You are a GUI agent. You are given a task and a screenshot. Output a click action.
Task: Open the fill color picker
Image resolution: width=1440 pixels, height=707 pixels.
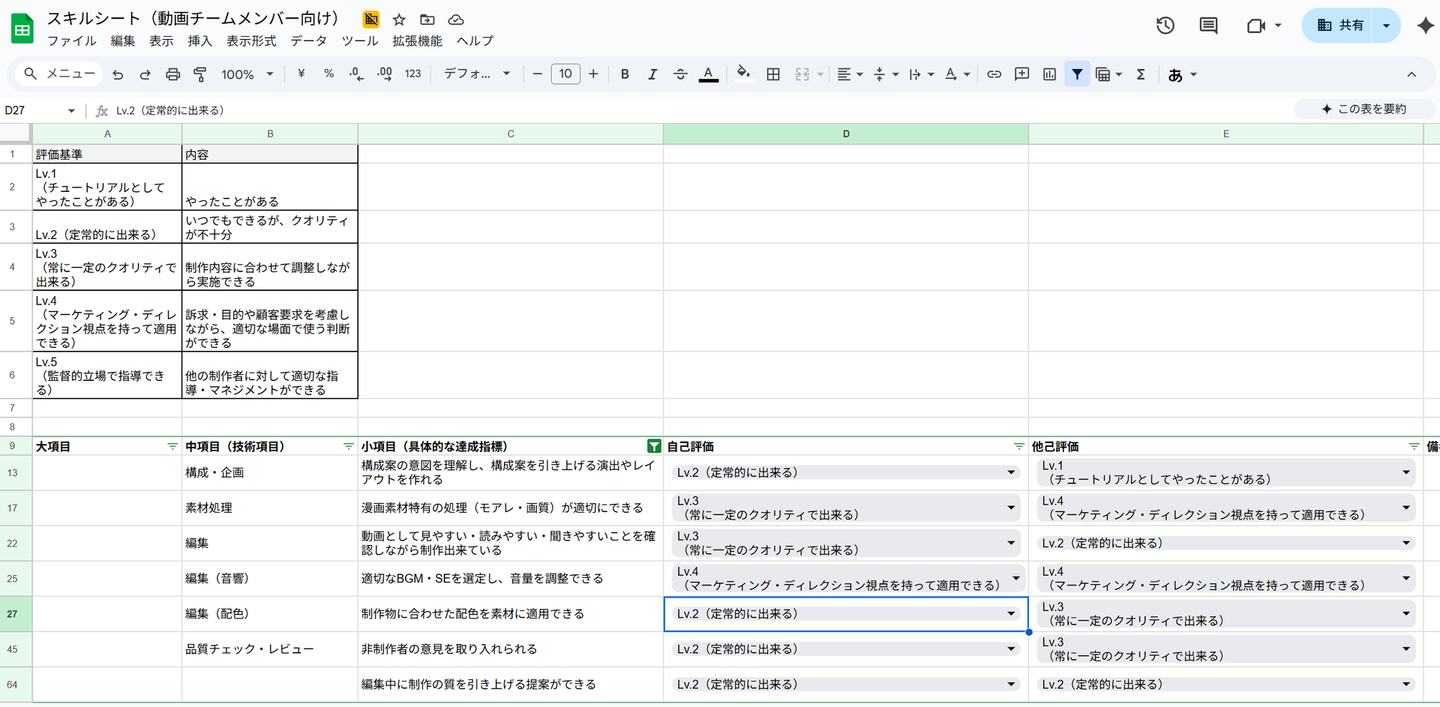pos(743,74)
